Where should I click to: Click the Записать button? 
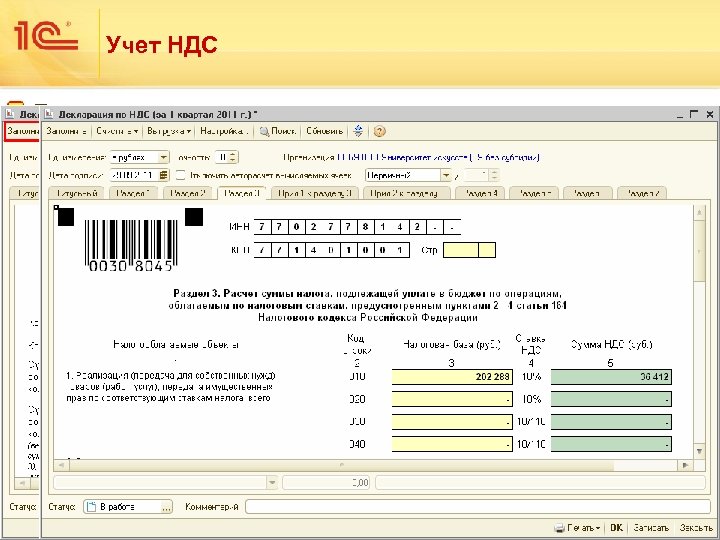[x=651, y=528]
